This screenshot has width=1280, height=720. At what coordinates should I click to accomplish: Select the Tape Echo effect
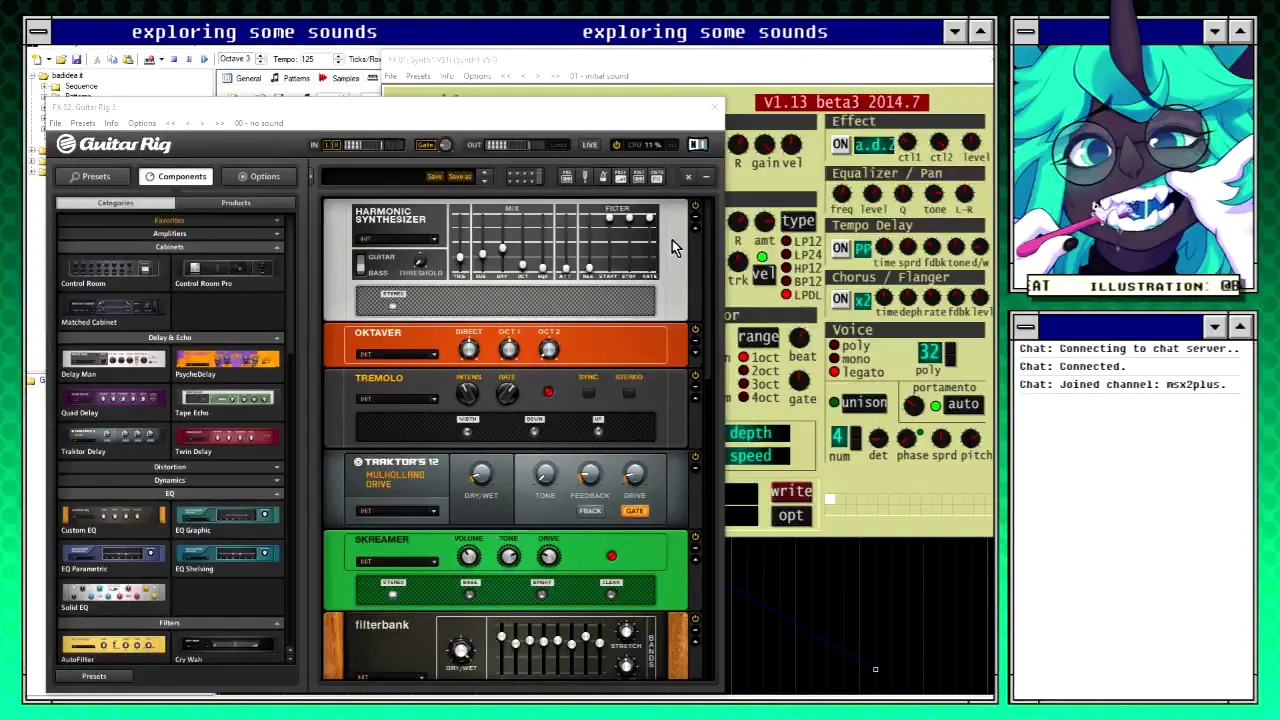pos(227,402)
